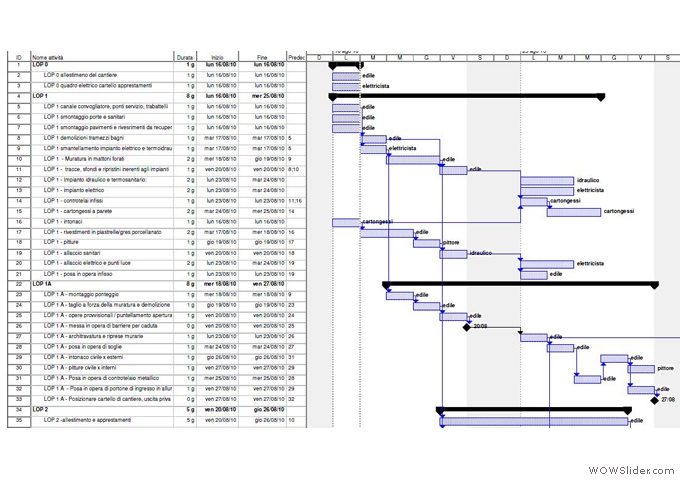Click the Durata column header
Screen dimensions: 680x480
point(185,57)
